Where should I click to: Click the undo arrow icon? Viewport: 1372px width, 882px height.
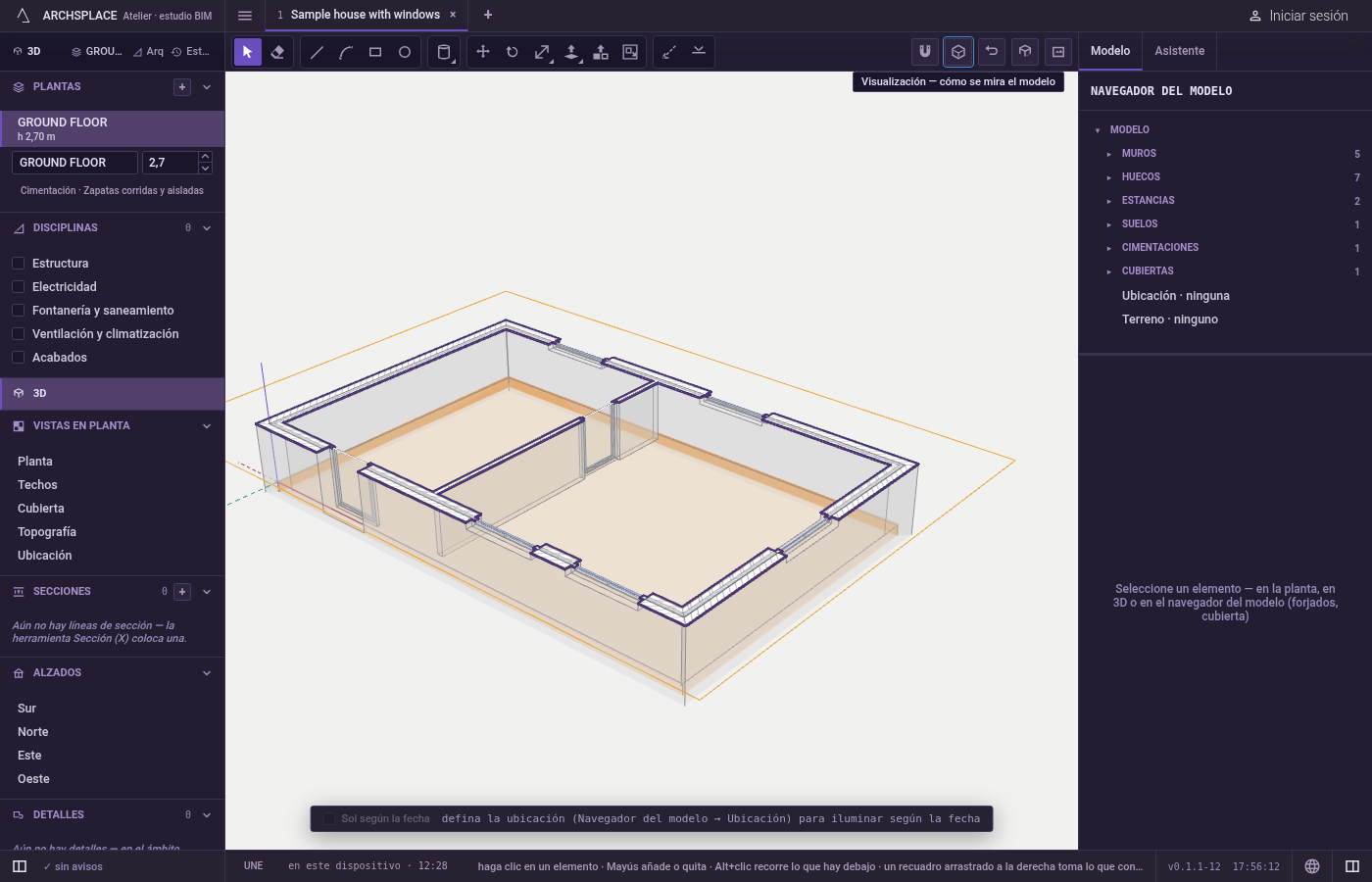click(x=992, y=52)
